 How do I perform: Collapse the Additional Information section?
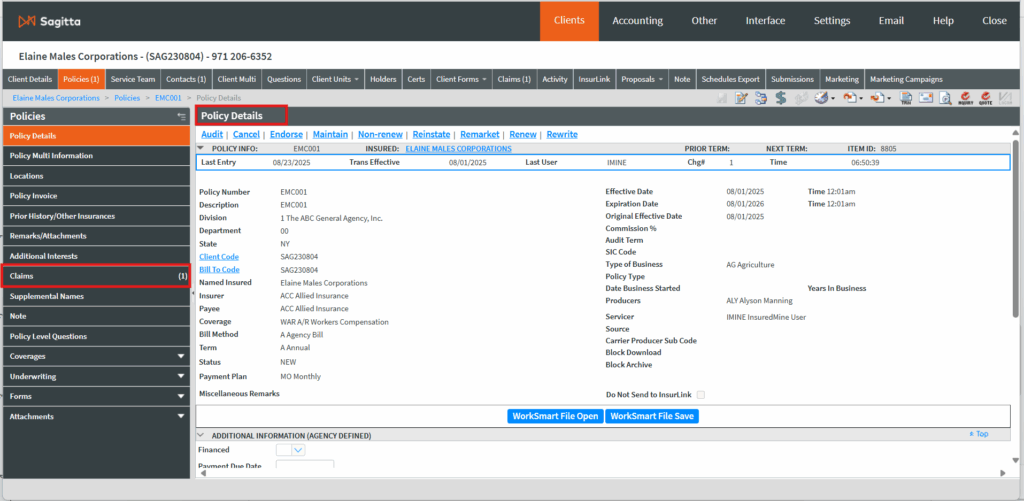pos(201,436)
